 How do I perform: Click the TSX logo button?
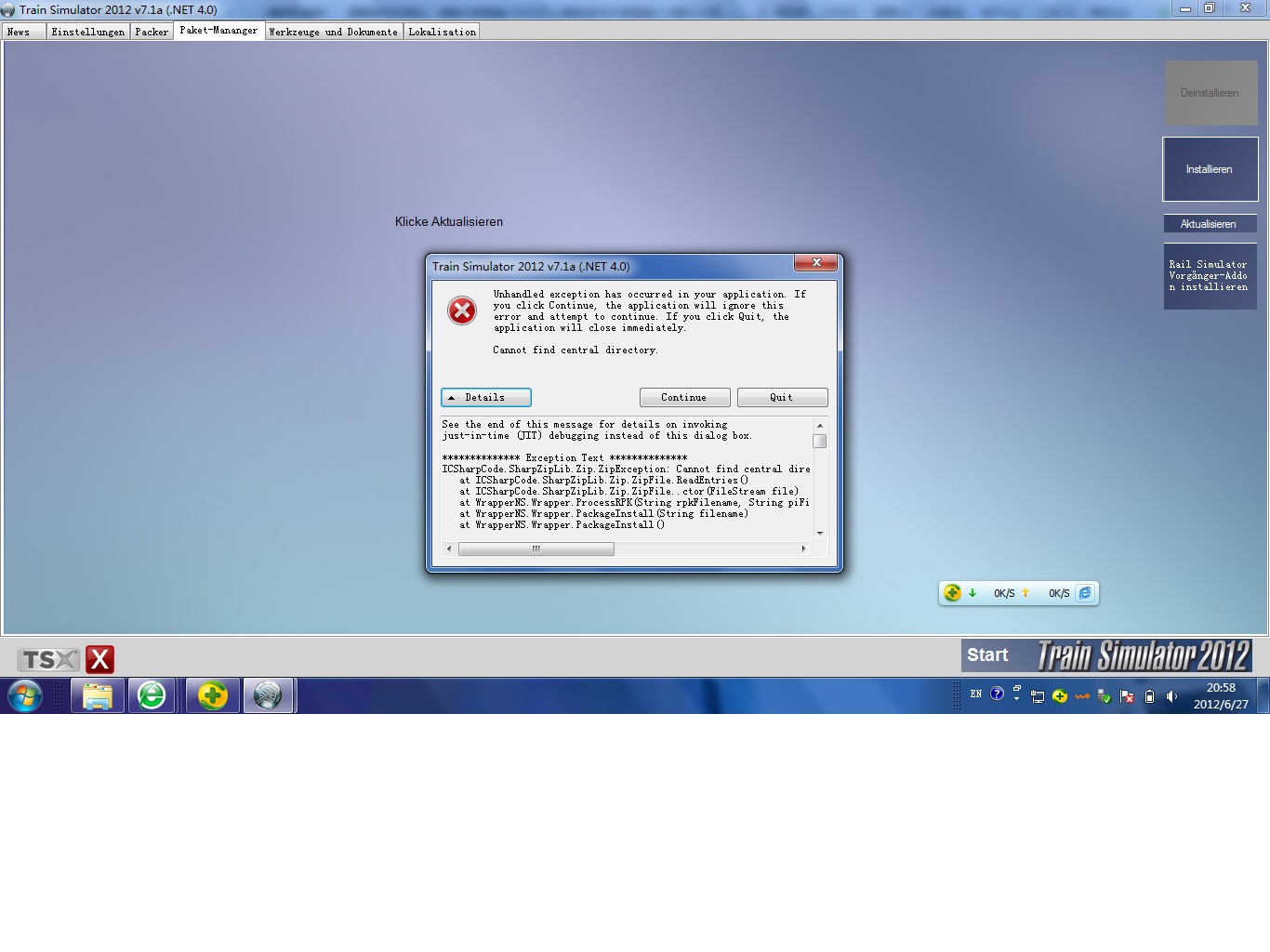pyautogui.click(x=48, y=659)
